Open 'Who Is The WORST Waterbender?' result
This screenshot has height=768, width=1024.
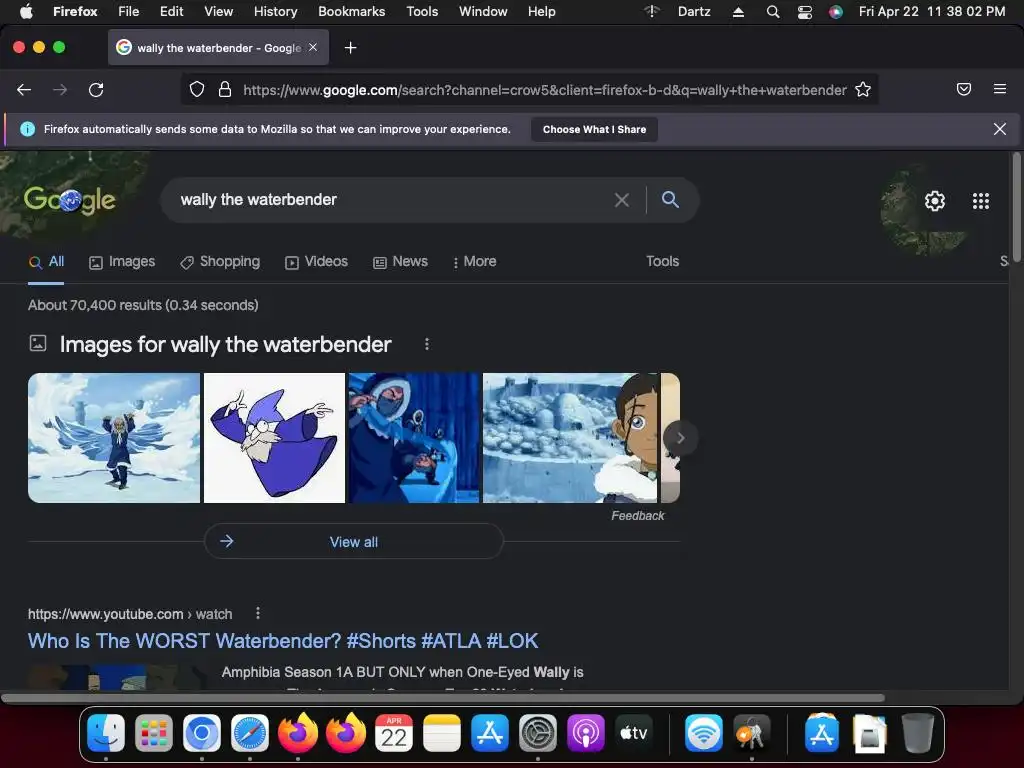(283, 641)
